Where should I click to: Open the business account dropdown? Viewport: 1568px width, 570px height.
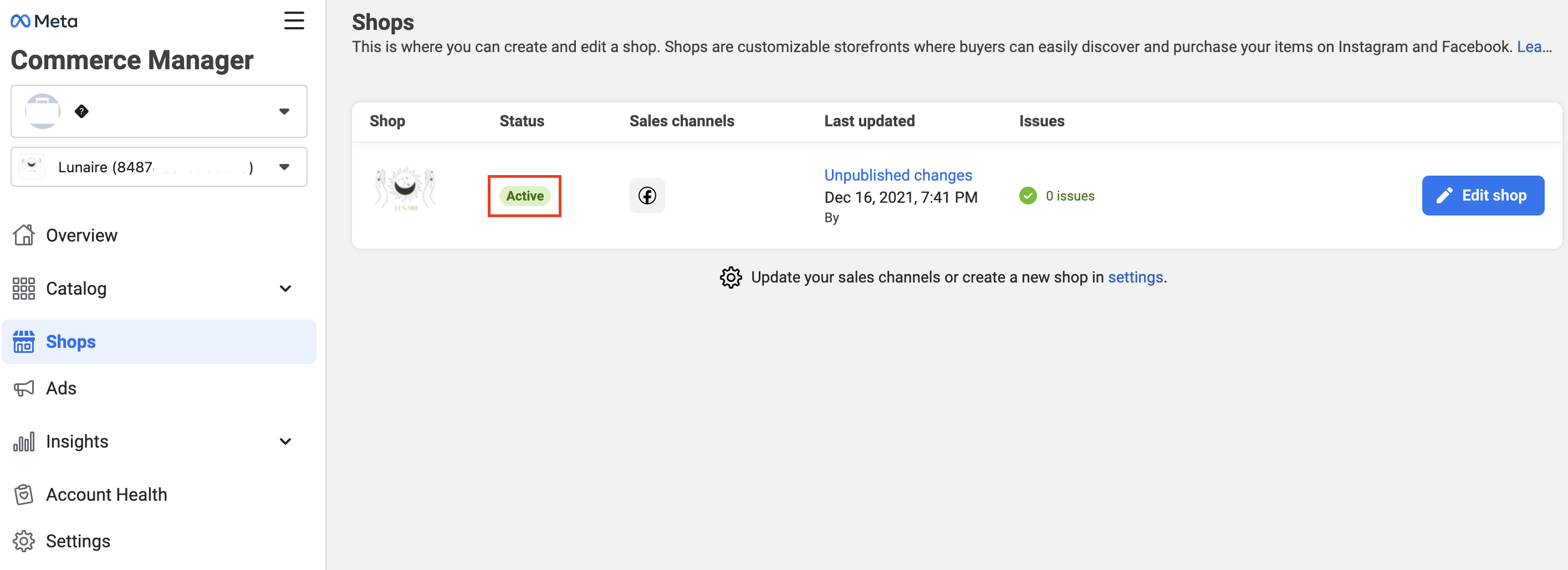coord(159,111)
